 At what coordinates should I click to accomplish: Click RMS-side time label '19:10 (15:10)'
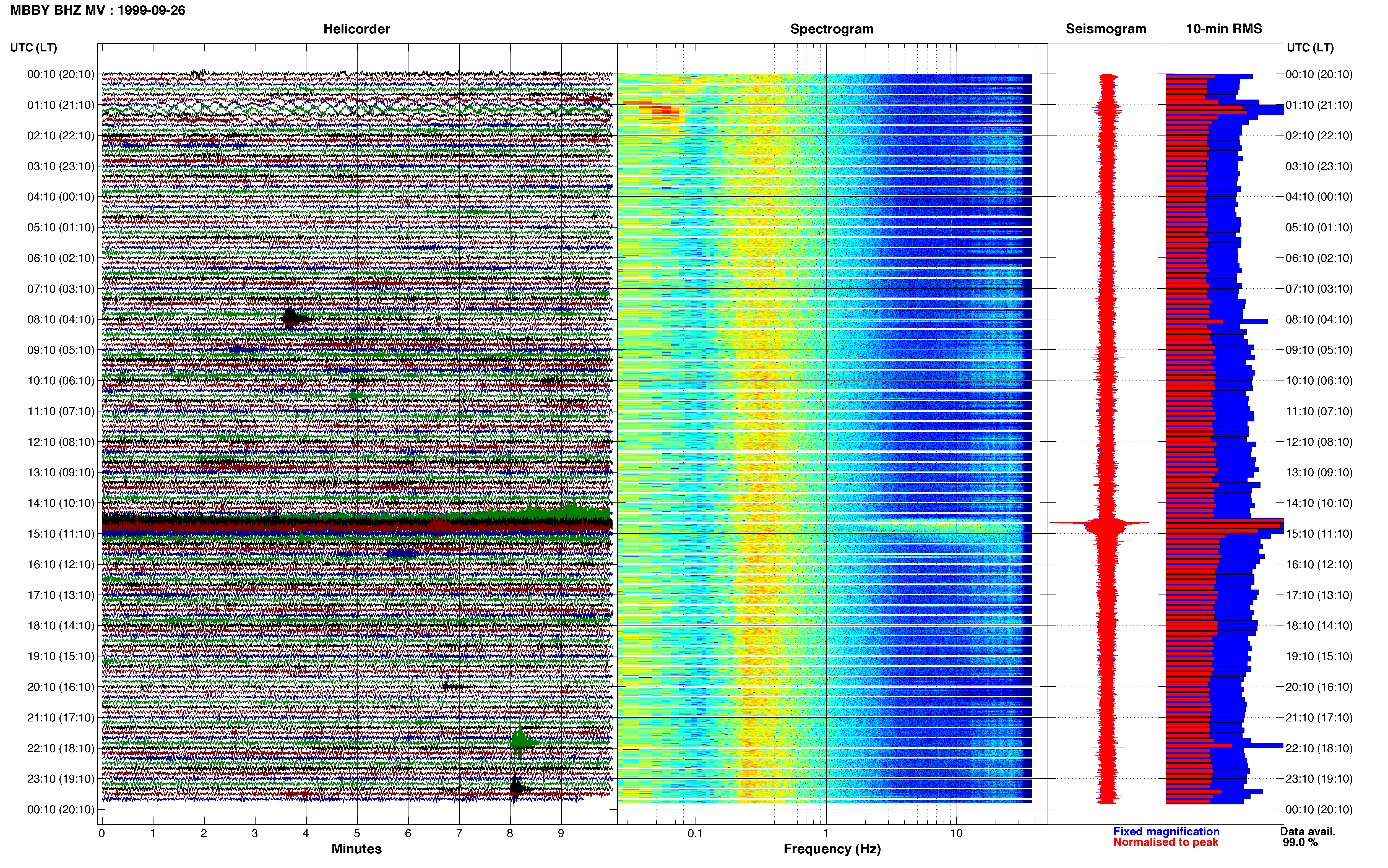1319,656
